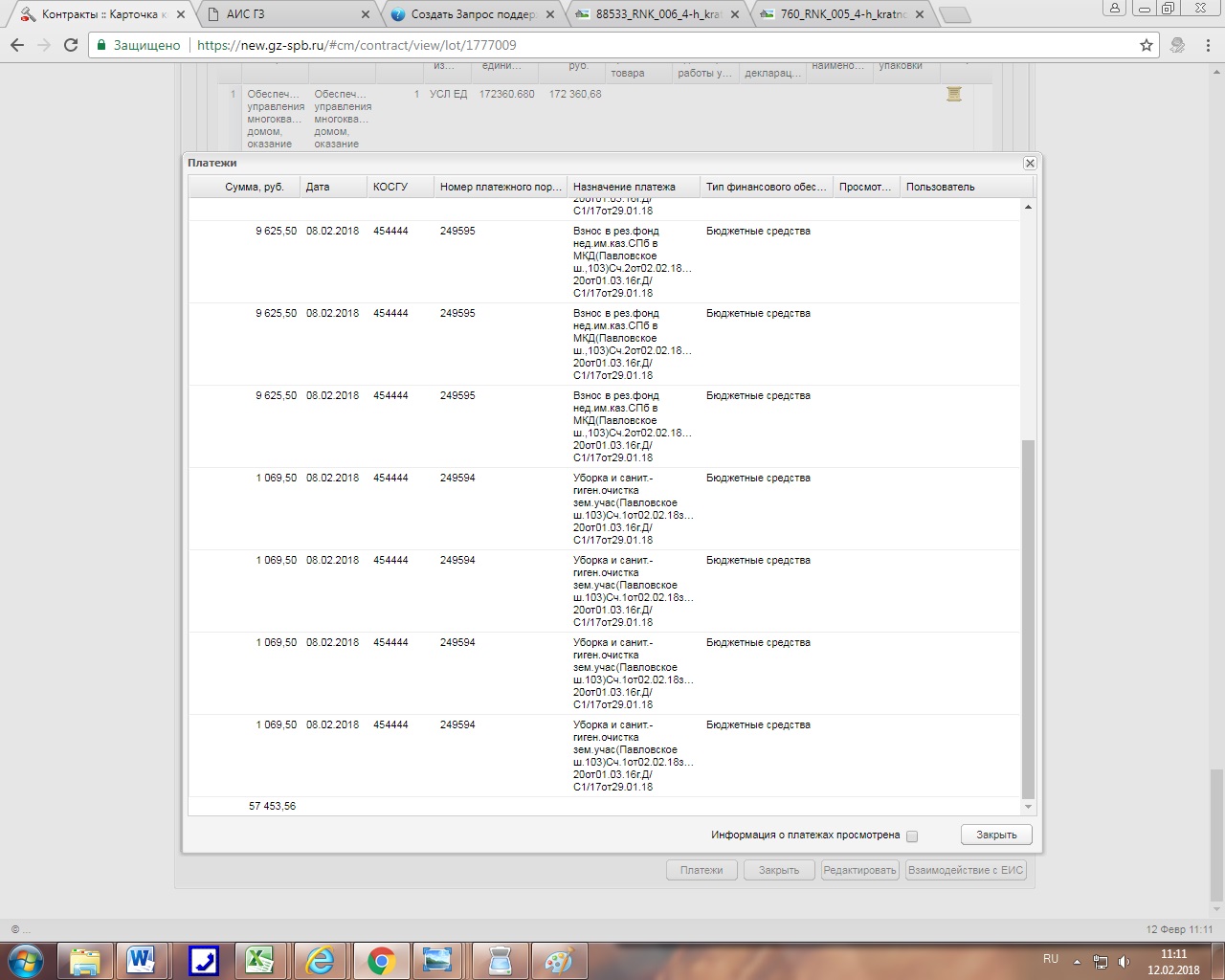Screen dimensions: 1225x980
Task: Go forward in browser history
Action: coord(44,45)
